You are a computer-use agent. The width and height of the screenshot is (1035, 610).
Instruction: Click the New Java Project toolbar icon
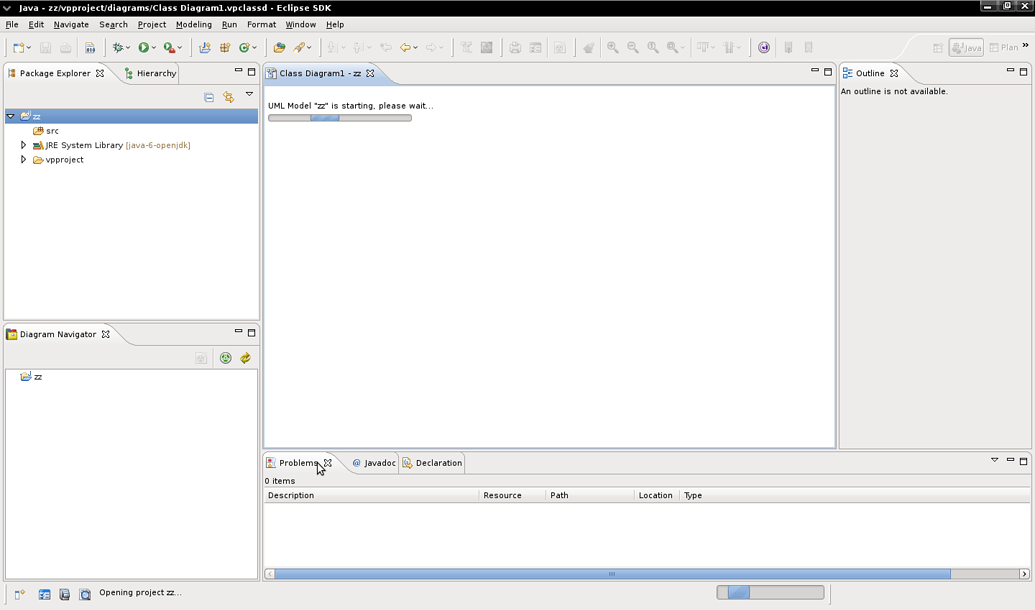[x=204, y=47]
